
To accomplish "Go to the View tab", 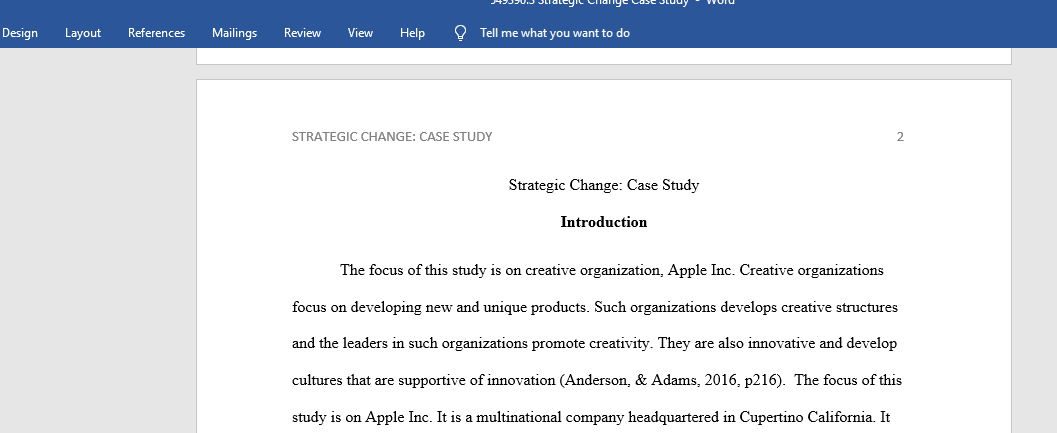I will pyautogui.click(x=360, y=33).
